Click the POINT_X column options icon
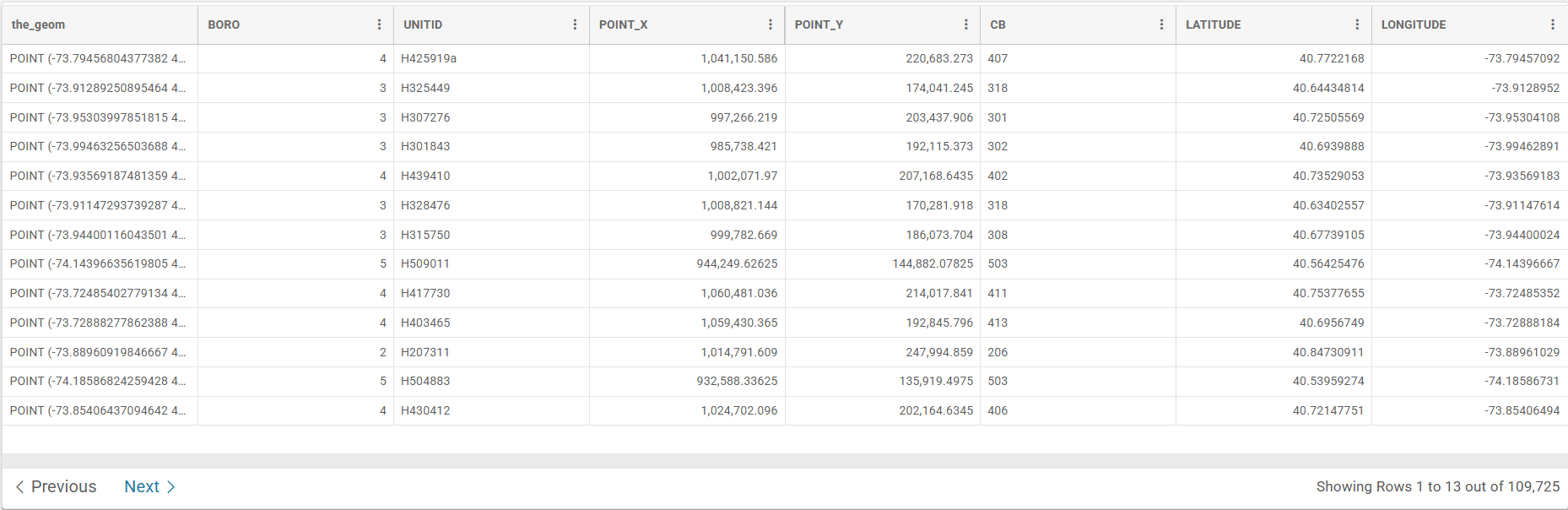The width and height of the screenshot is (1568, 510). click(770, 24)
